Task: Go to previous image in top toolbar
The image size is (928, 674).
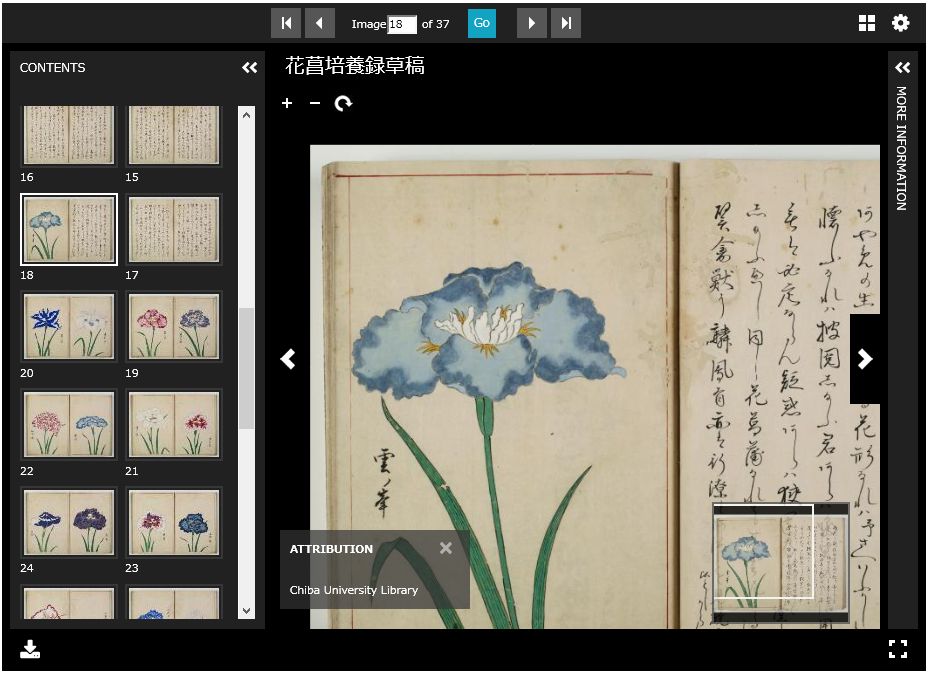Action: [x=320, y=23]
